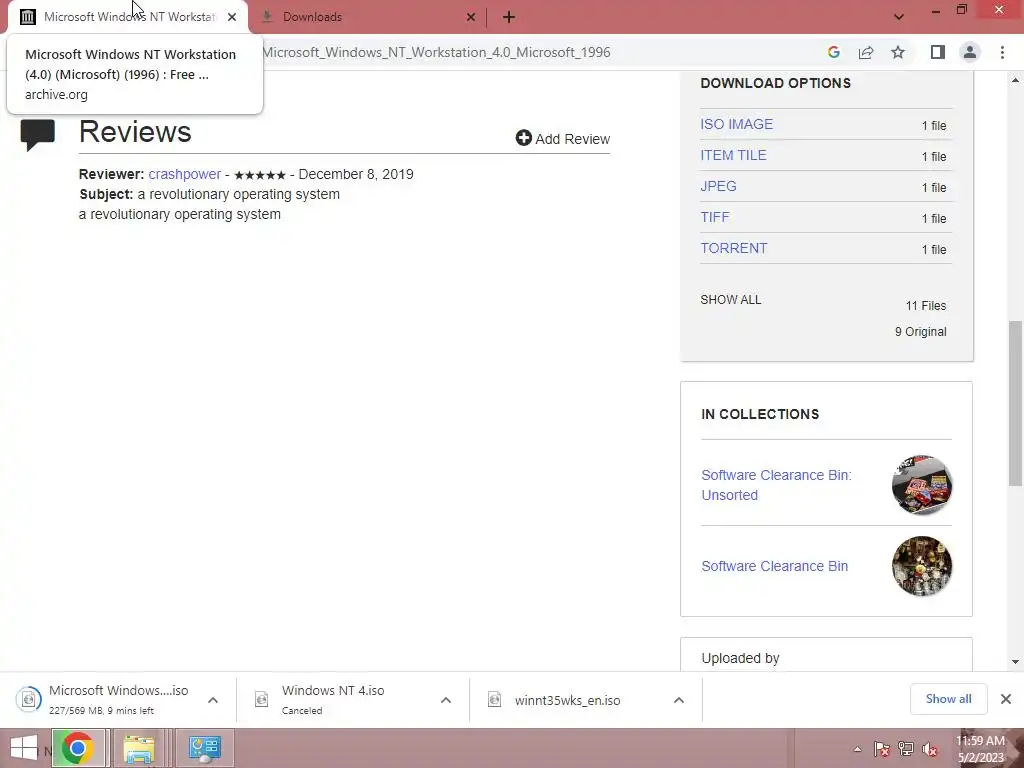Screen dimensions: 1024x768
Task: Click the muted volume tray icon
Action: pyautogui.click(x=930, y=750)
